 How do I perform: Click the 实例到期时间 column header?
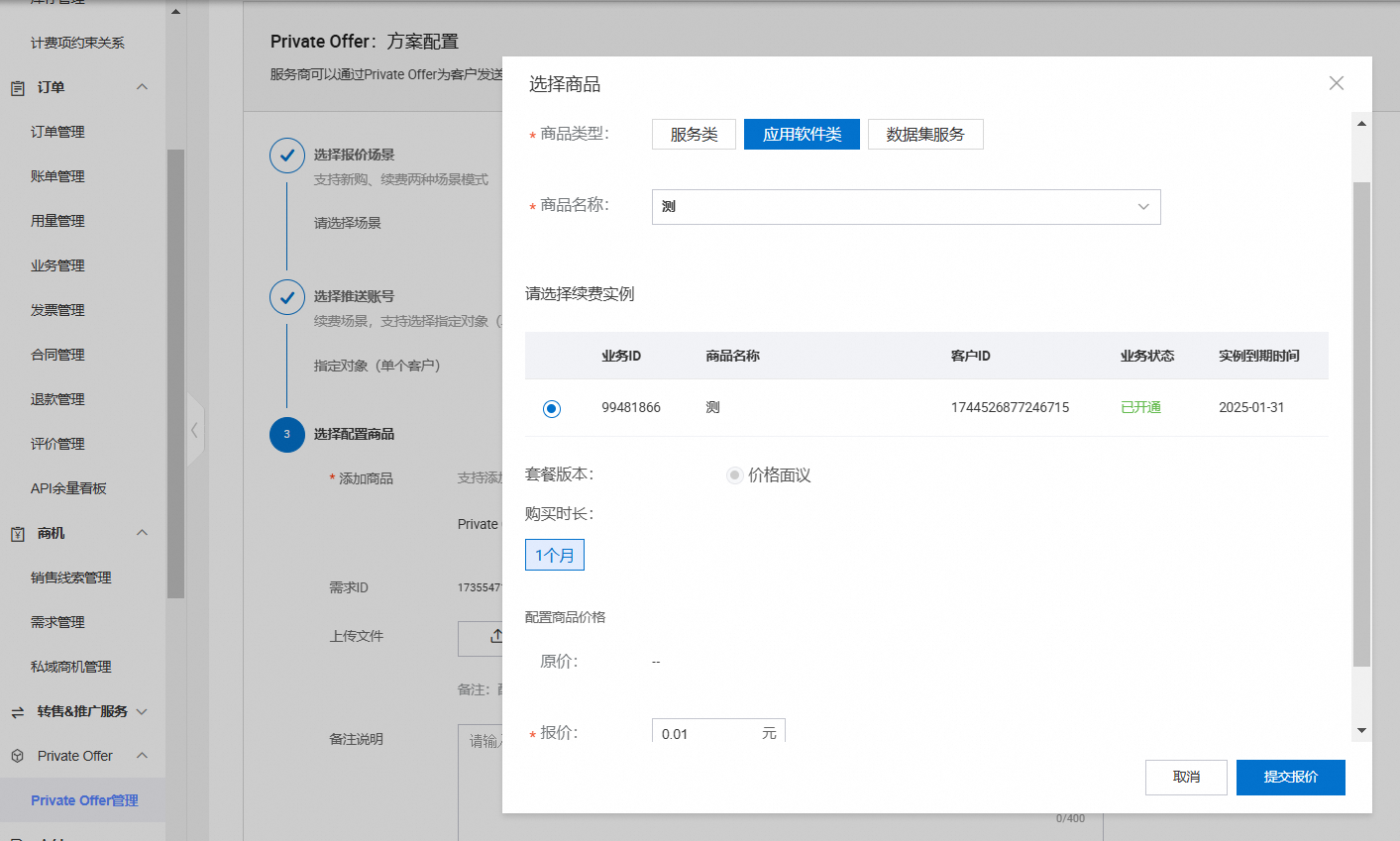1258,356
